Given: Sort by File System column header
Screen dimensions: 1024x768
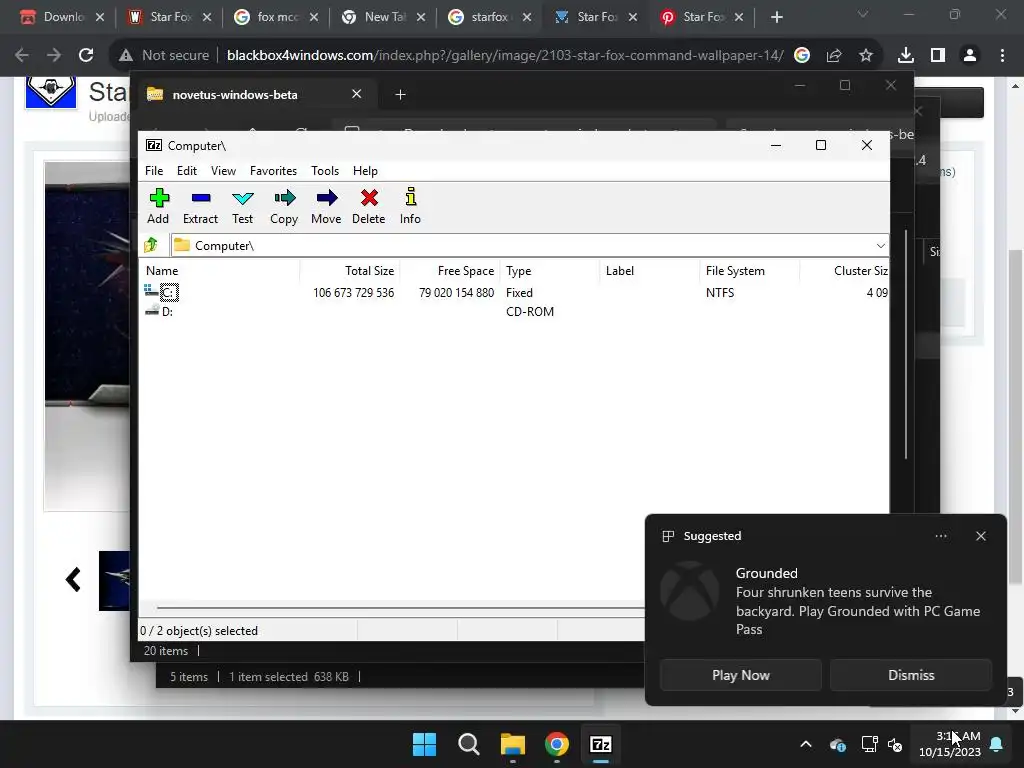Looking at the screenshot, I should point(749,270).
